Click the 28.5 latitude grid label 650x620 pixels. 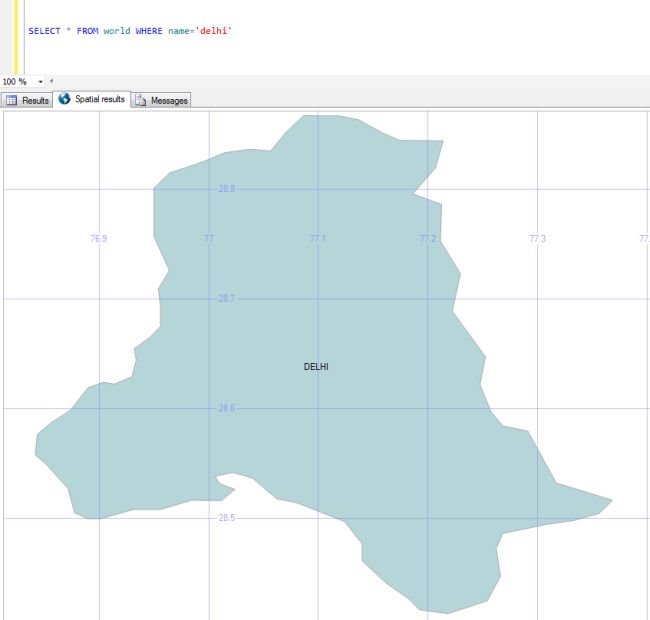point(227,518)
